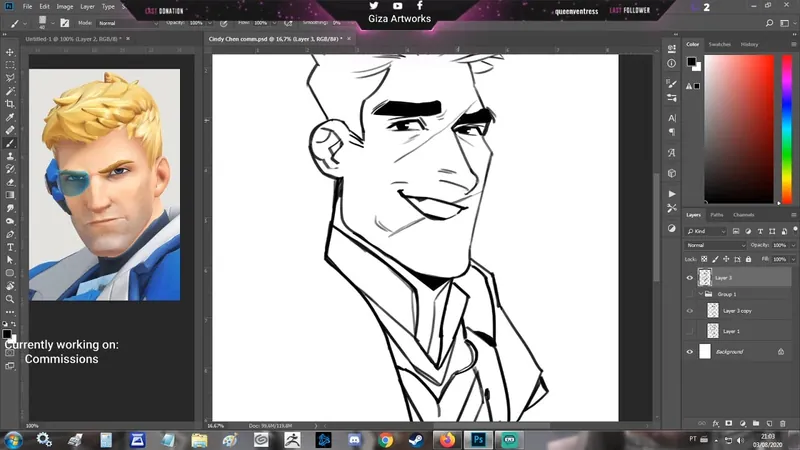The image size is (800, 450).
Task: Open the Image menu
Action: (64, 7)
